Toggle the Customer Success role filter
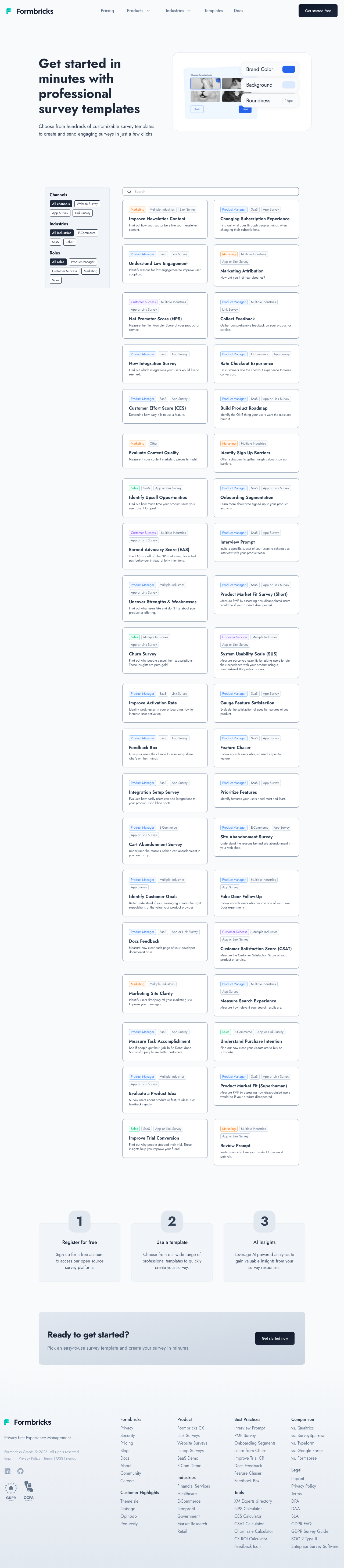 pos(64,271)
